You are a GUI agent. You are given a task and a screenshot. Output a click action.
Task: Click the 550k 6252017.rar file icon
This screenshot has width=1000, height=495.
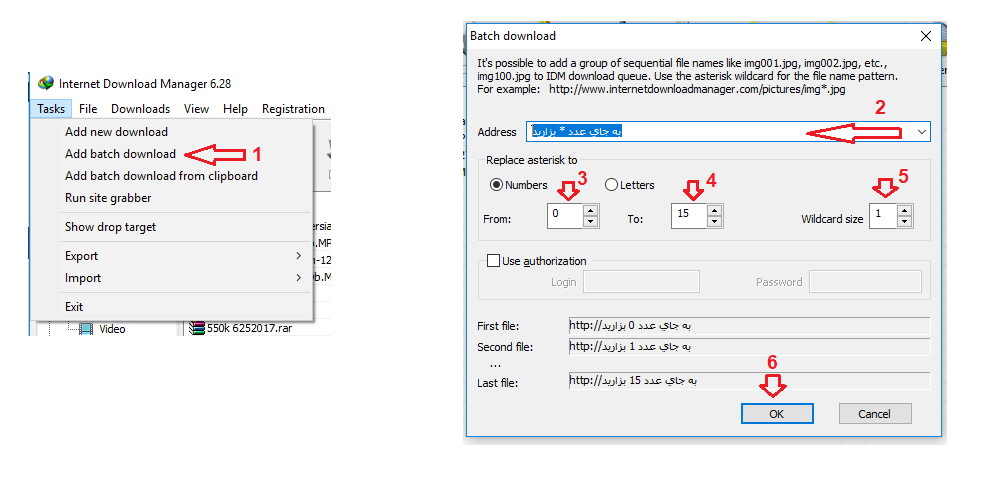pyautogui.click(x=196, y=328)
